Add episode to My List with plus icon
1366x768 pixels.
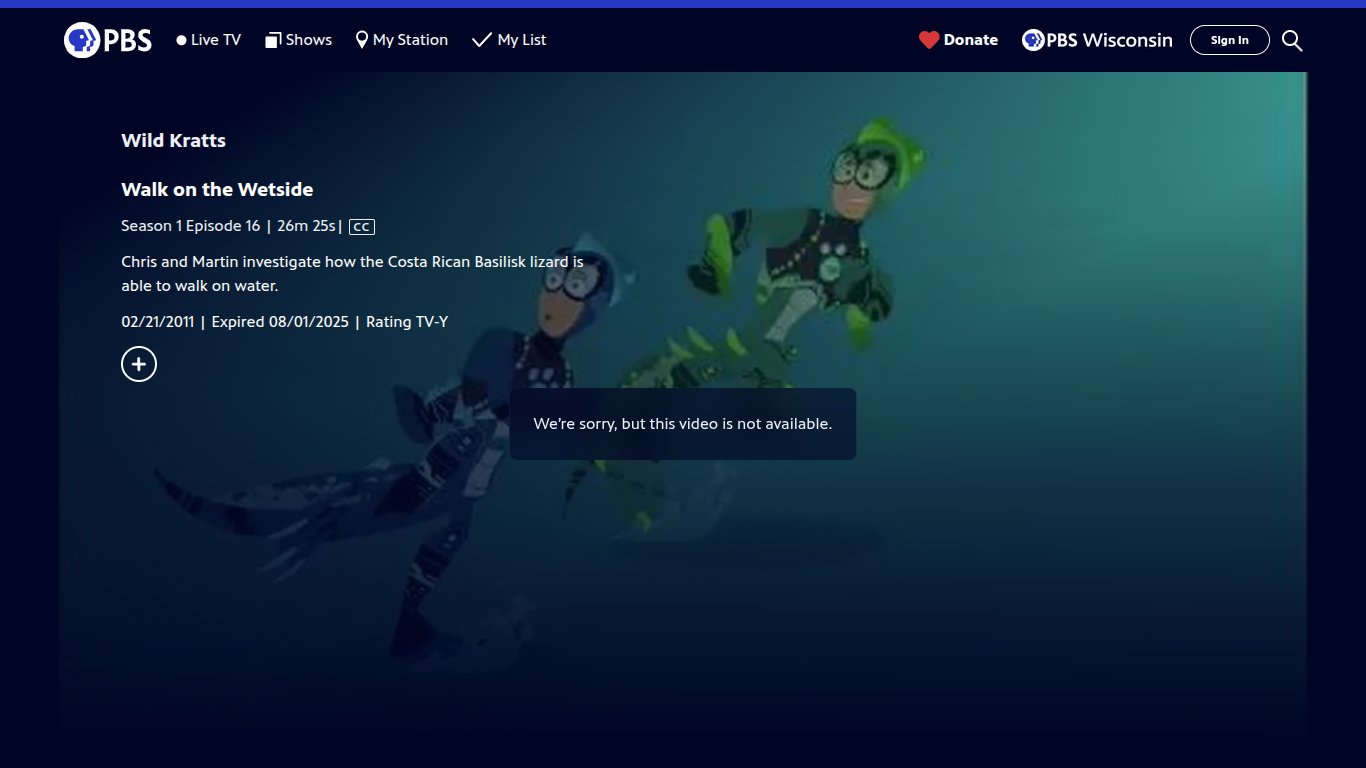point(139,364)
